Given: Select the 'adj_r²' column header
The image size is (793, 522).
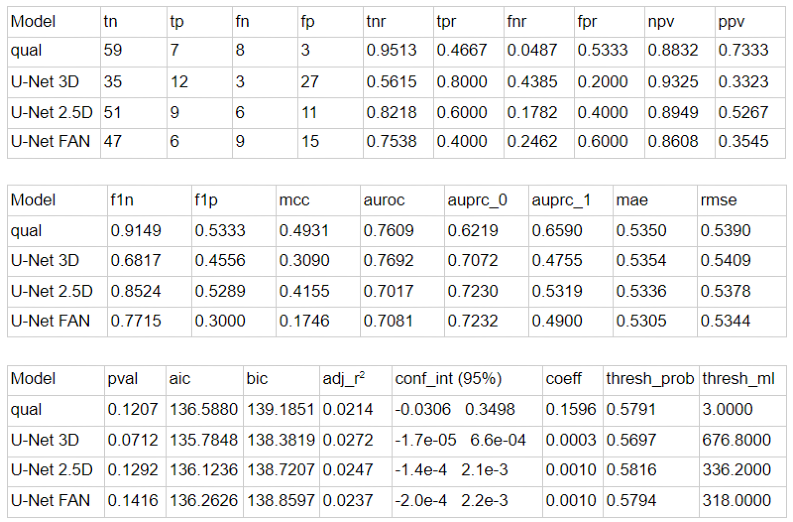Looking at the screenshot, I should (343, 379).
